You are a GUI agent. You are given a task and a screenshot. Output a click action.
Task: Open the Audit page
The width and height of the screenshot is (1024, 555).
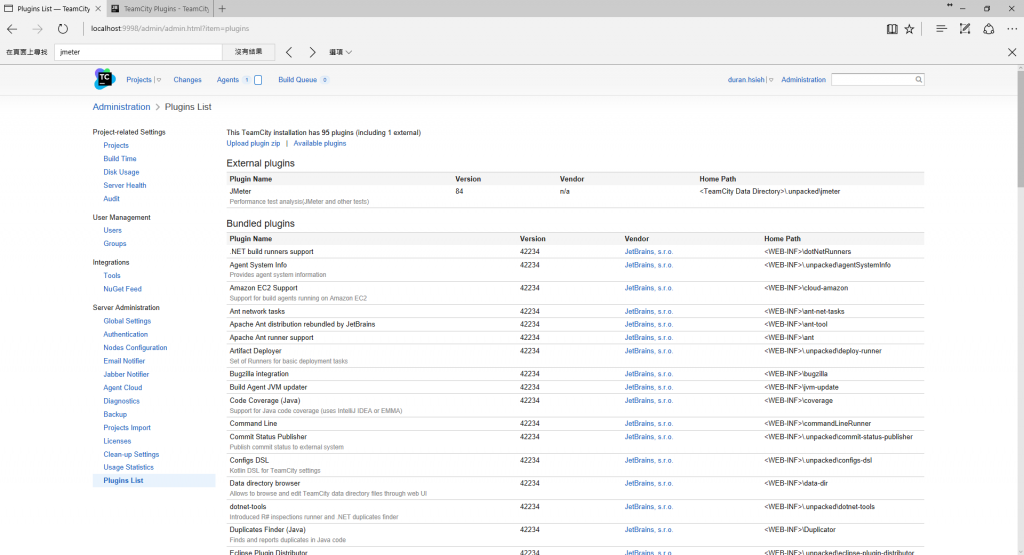click(111, 198)
